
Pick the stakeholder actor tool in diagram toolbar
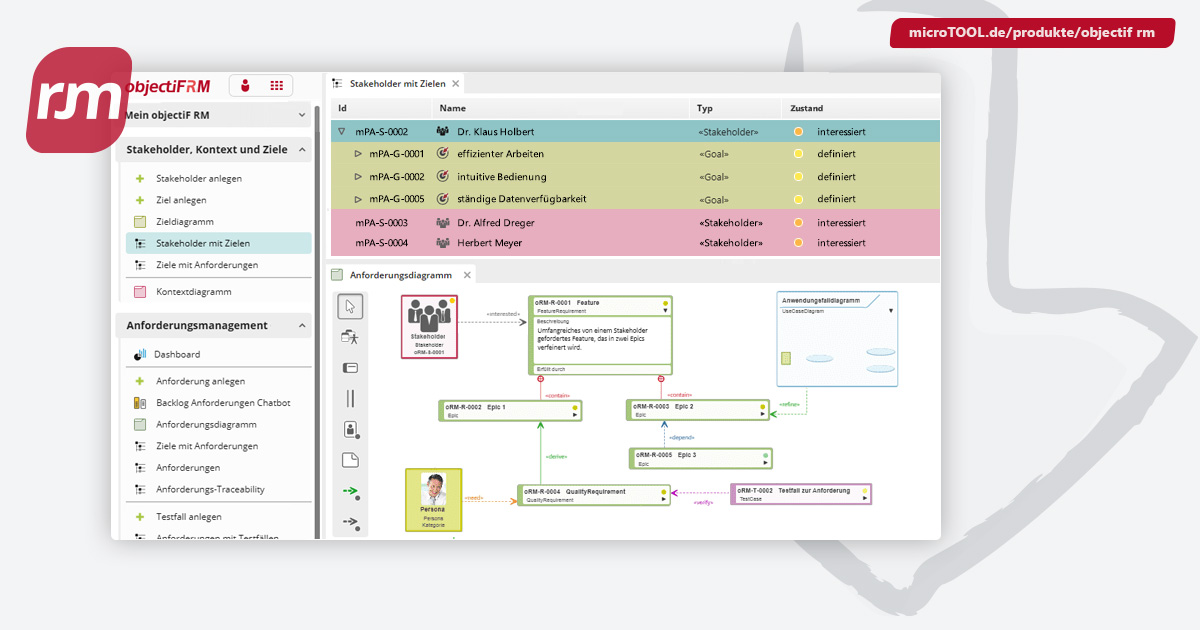click(x=350, y=337)
